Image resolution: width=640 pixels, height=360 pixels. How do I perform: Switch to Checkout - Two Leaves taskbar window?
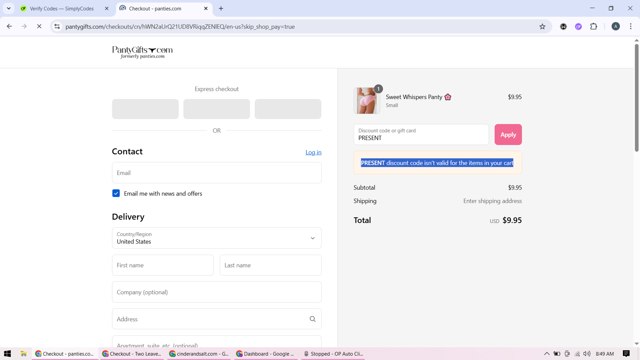pyautogui.click(x=132, y=353)
